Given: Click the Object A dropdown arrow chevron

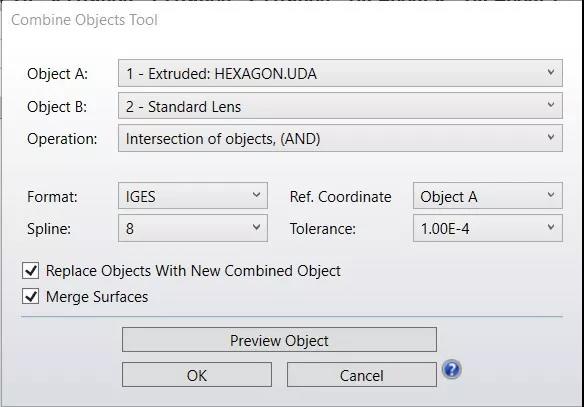Looking at the screenshot, I should (551, 72).
